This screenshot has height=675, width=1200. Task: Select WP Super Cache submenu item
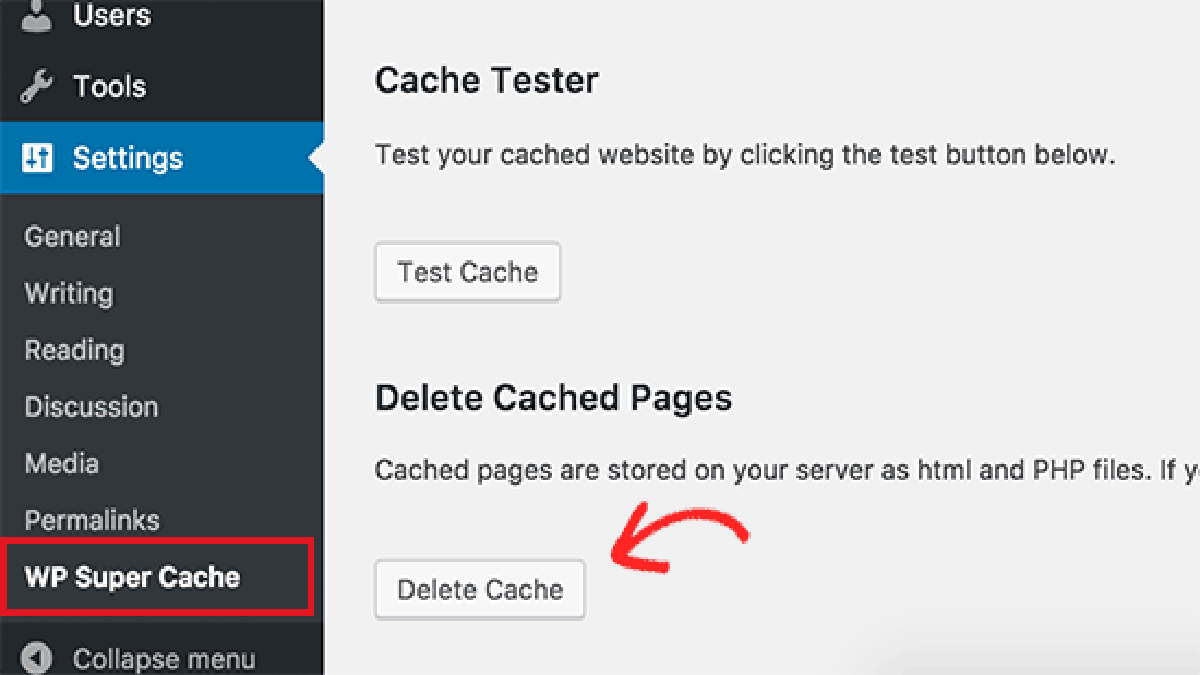tap(132, 577)
